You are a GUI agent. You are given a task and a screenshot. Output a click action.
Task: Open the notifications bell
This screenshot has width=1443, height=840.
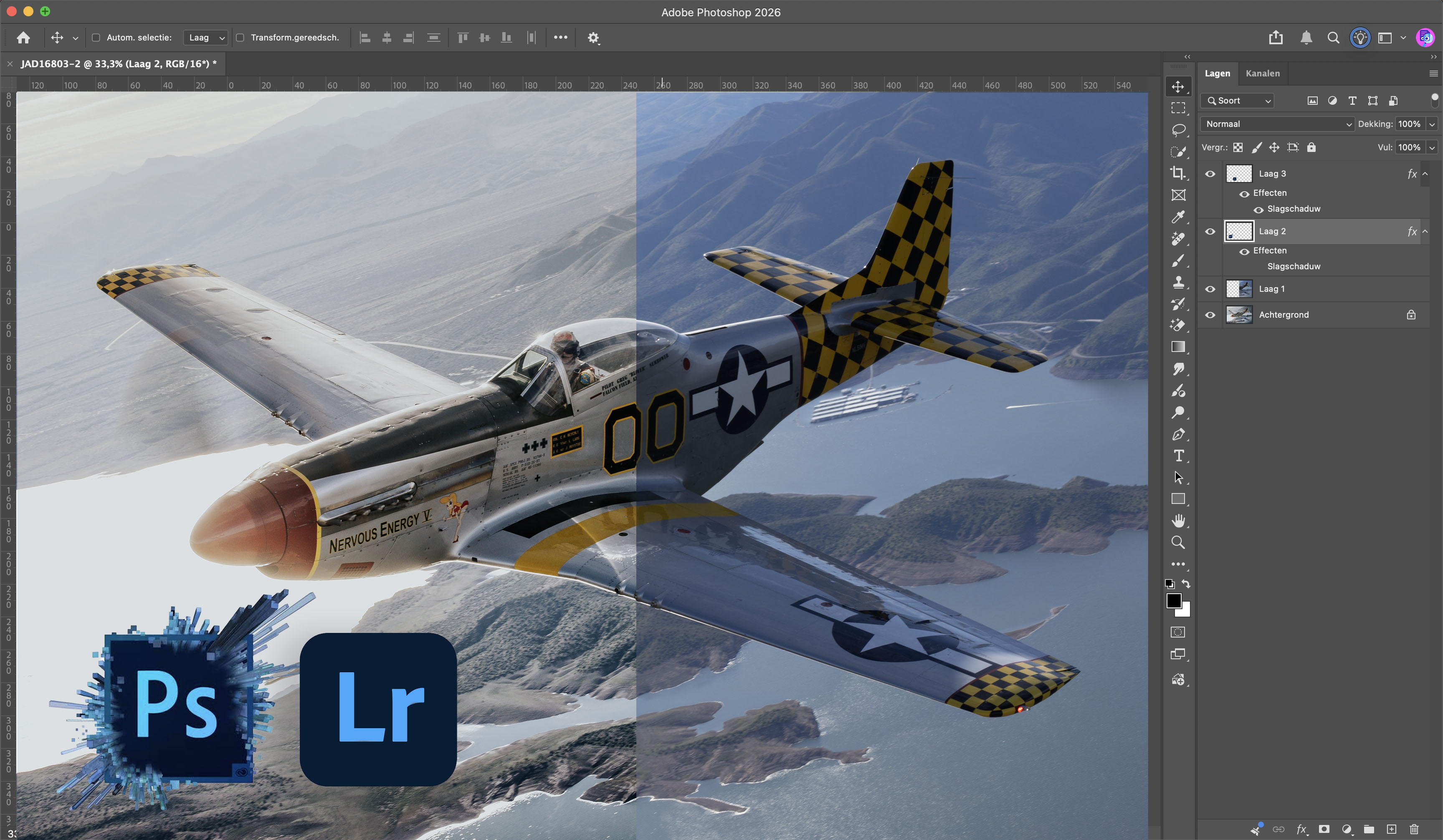coord(1306,38)
